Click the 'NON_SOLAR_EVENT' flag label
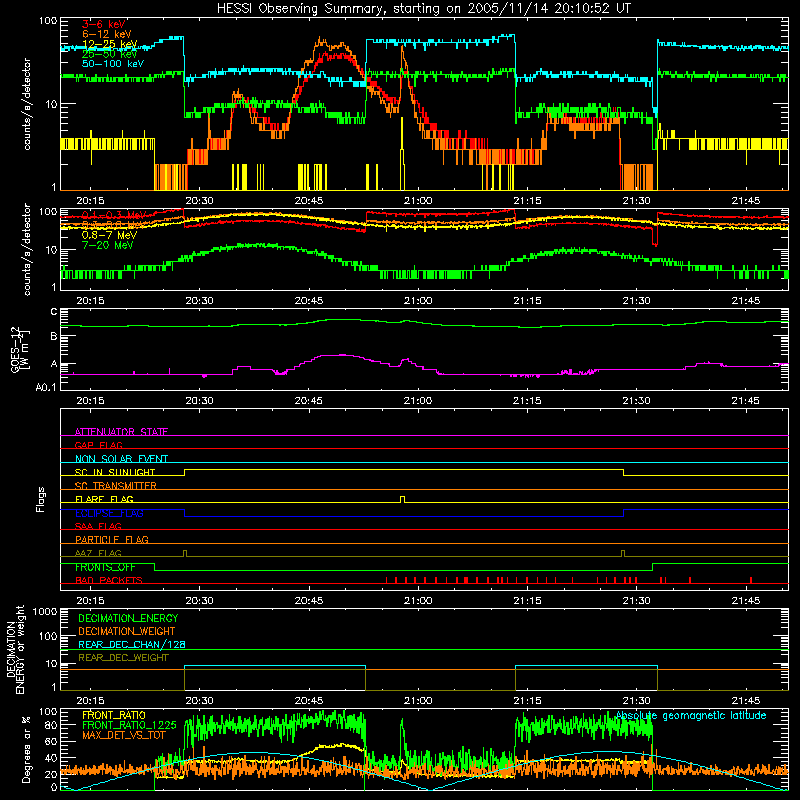This screenshot has height=800, width=800. tap(121, 459)
